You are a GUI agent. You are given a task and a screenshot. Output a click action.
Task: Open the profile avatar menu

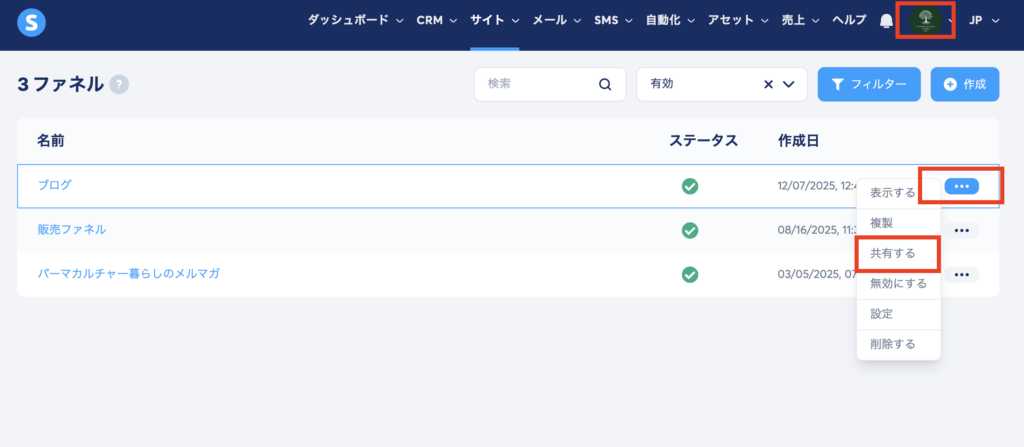click(924, 21)
